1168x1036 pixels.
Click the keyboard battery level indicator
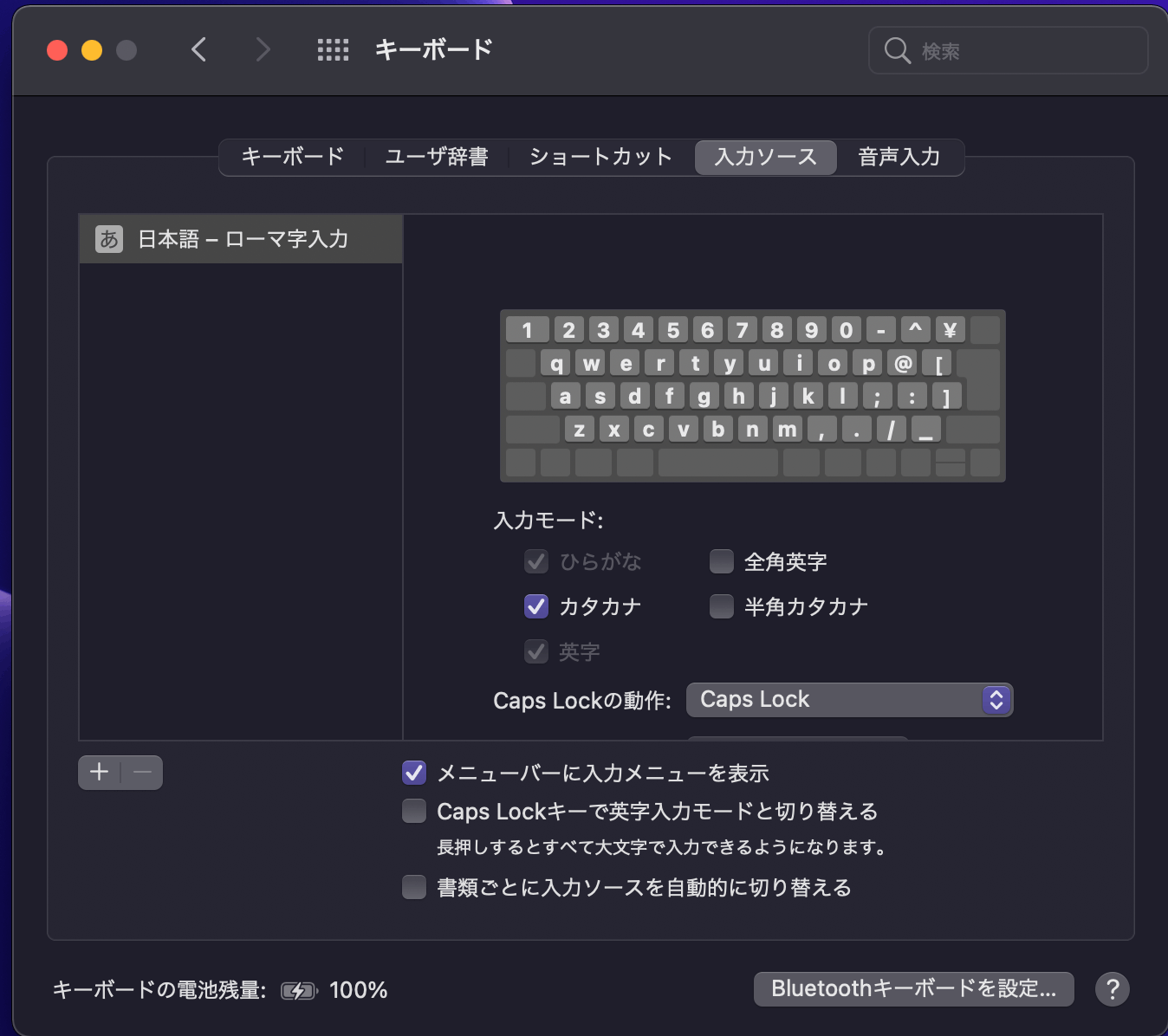point(299,989)
